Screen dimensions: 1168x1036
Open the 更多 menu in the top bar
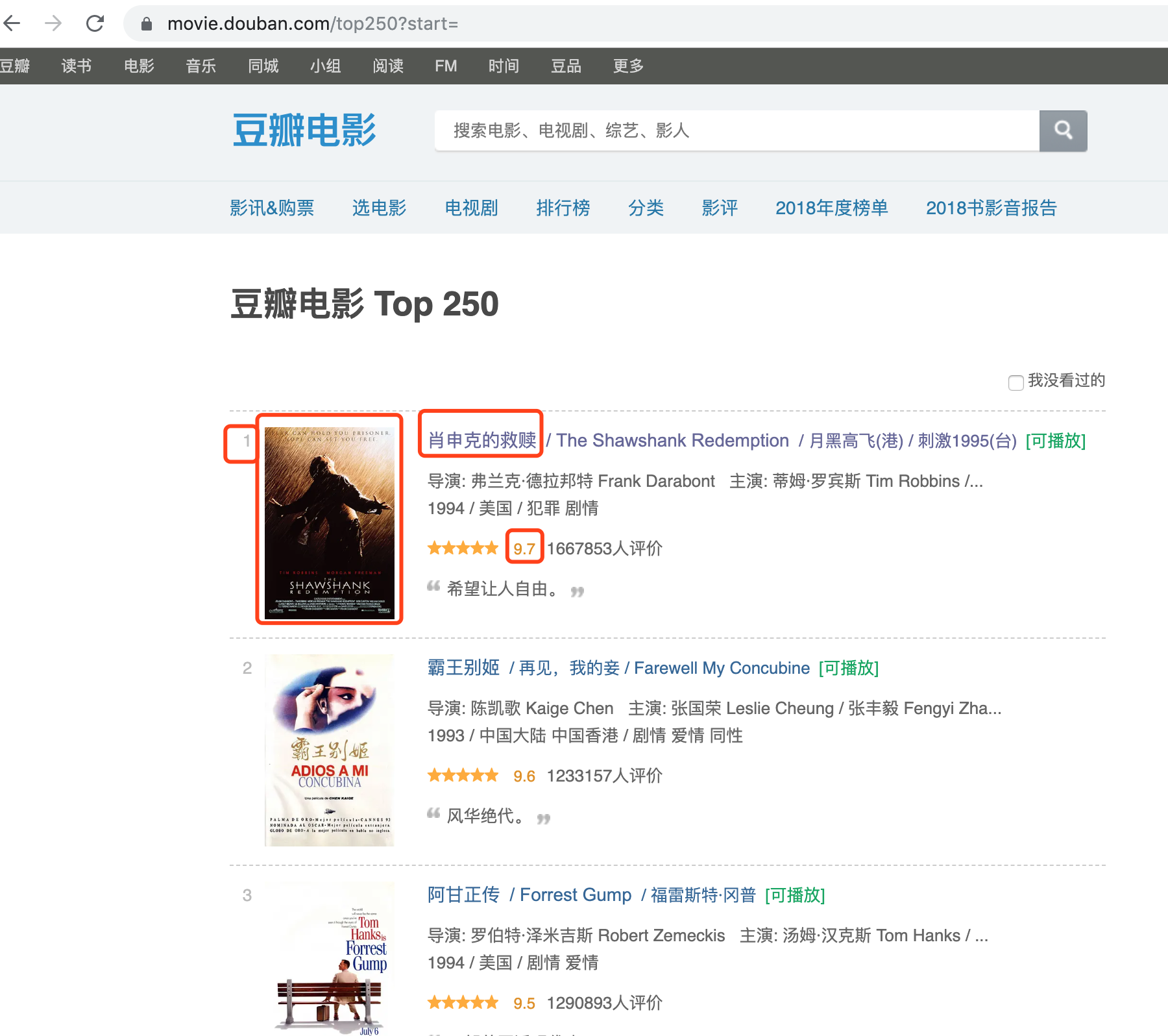pyautogui.click(x=626, y=66)
